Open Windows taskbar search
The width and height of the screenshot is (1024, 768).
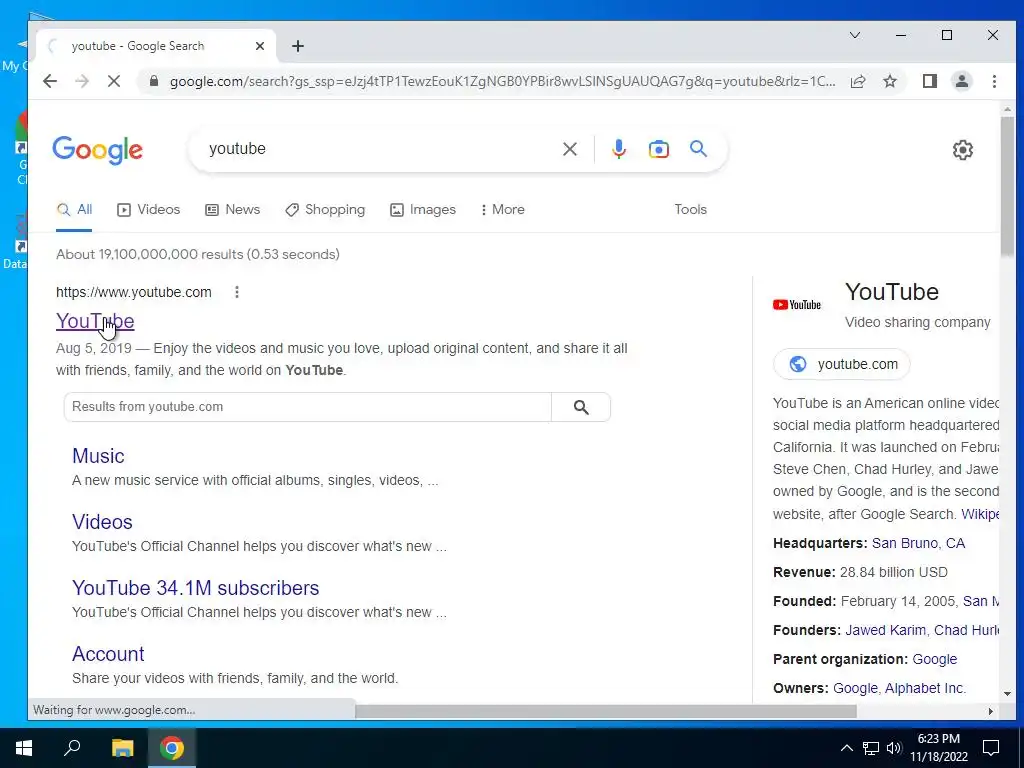coord(72,748)
